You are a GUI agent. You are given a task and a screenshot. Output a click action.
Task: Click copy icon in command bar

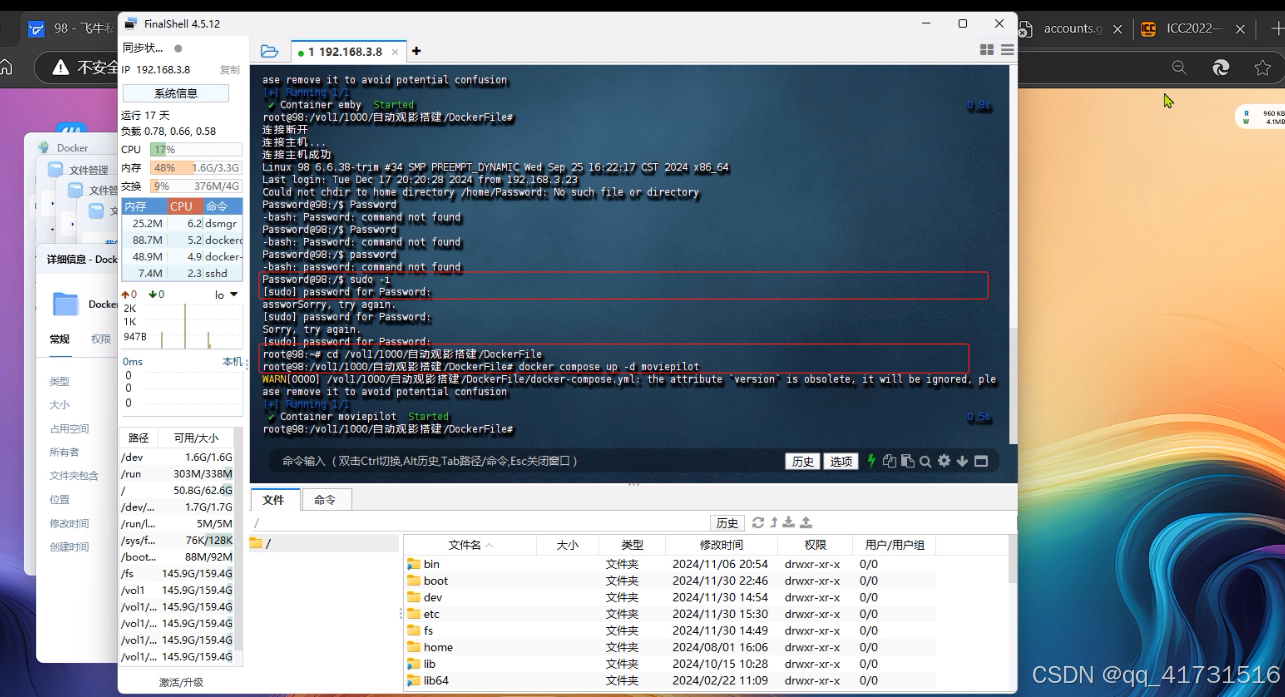coord(889,461)
